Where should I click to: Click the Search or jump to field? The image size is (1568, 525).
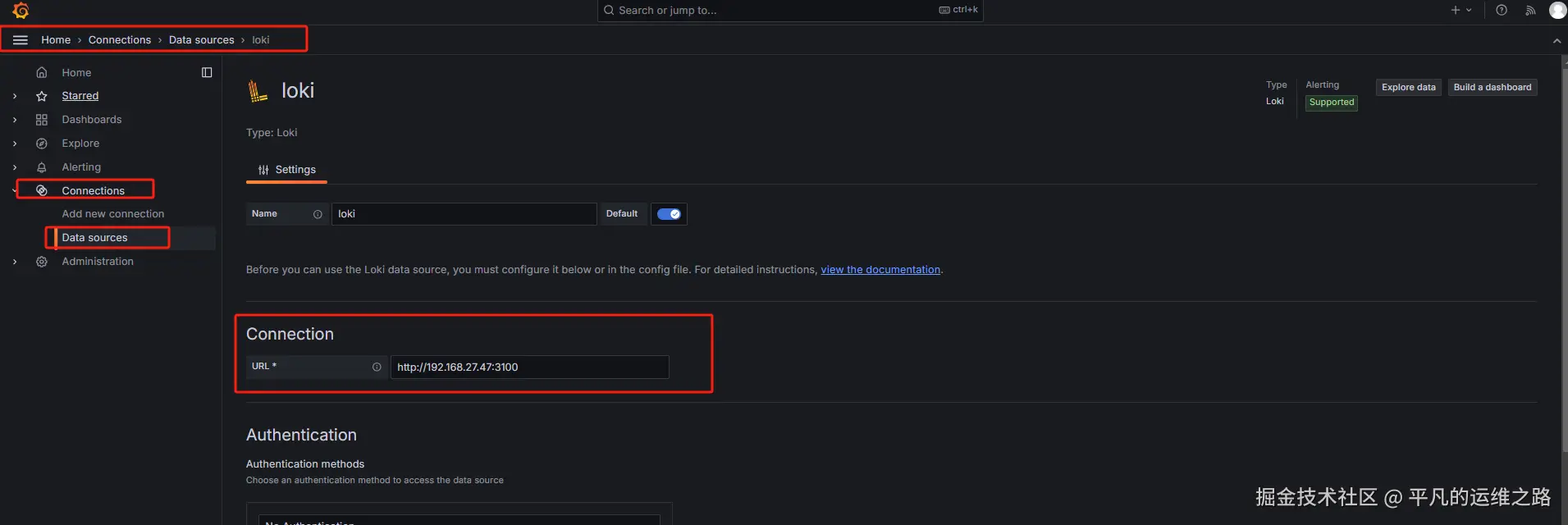point(790,11)
